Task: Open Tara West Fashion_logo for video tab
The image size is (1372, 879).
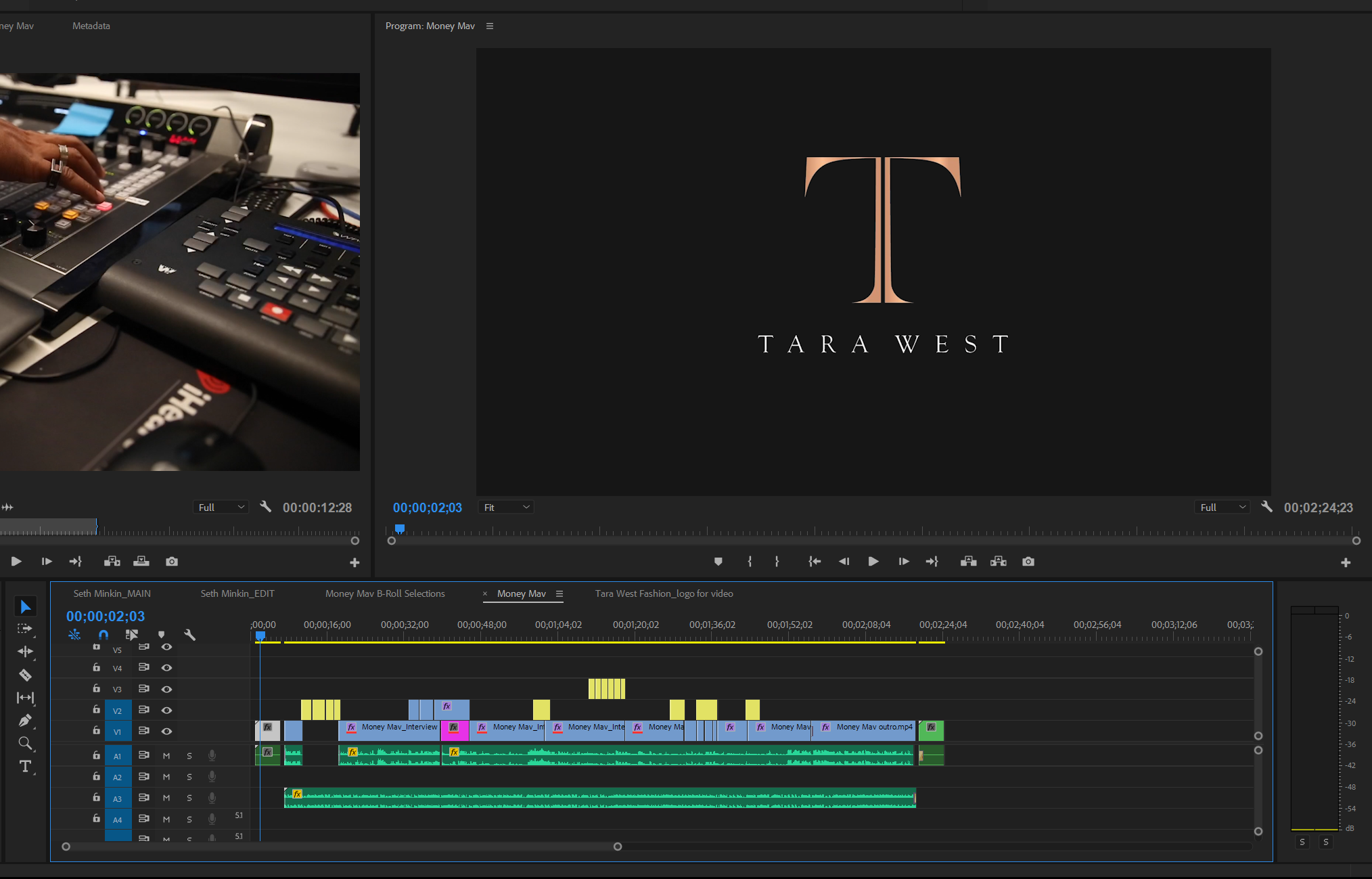Action: click(664, 593)
